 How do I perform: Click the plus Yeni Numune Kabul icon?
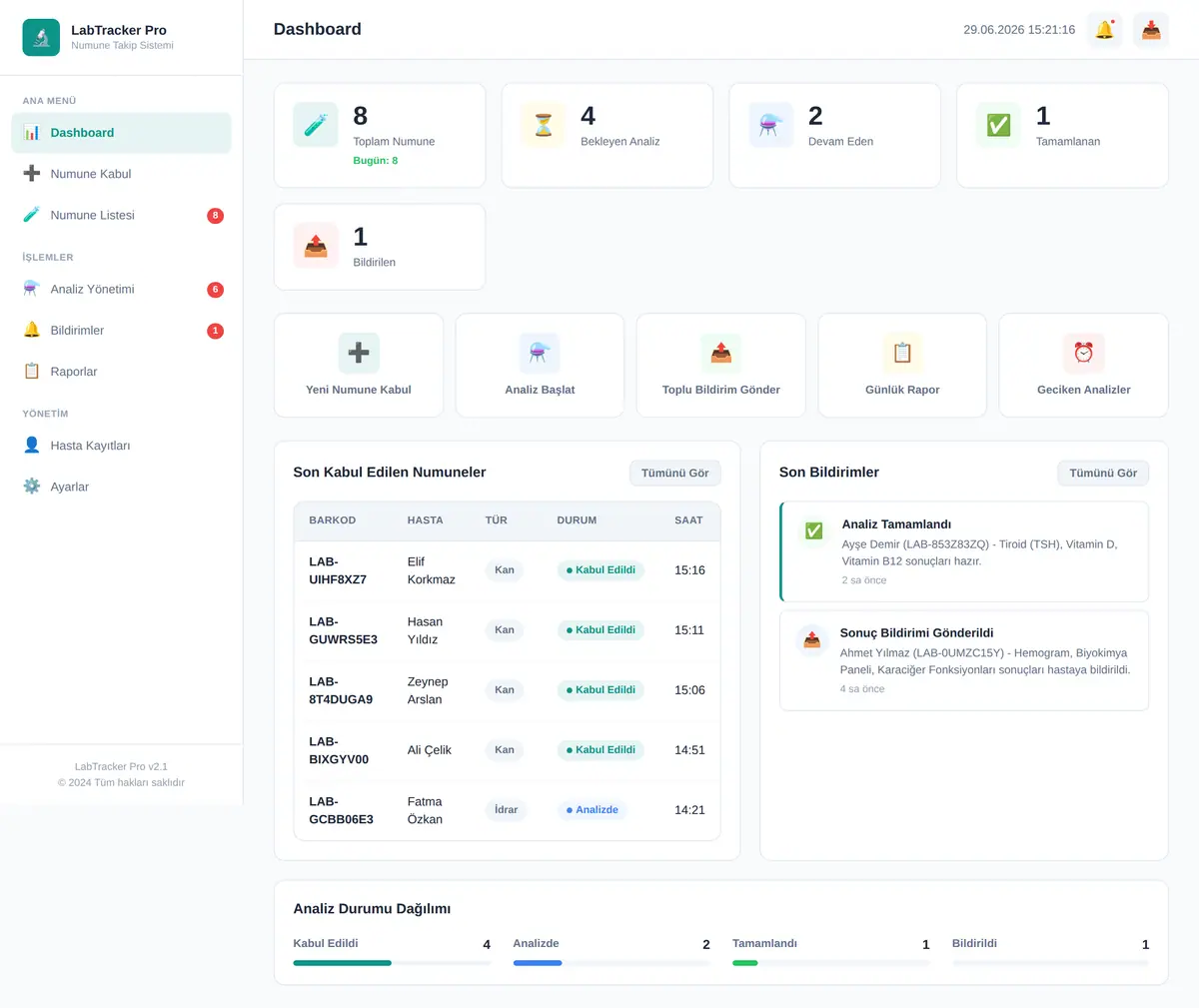point(359,353)
